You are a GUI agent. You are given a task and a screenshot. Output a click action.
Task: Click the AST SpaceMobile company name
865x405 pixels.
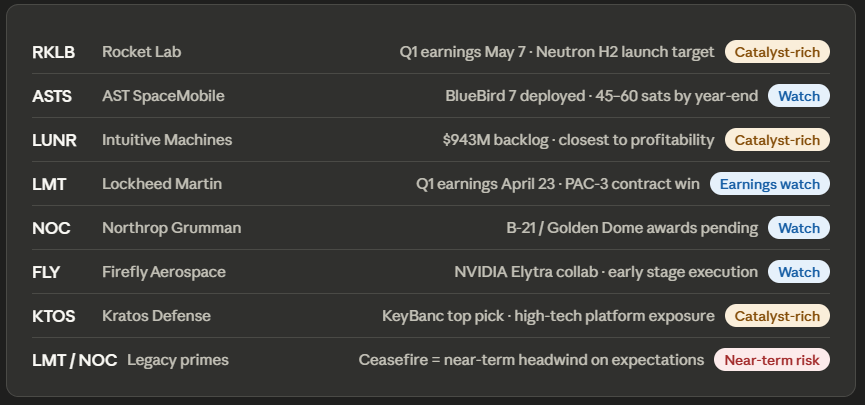click(x=163, y=96)
